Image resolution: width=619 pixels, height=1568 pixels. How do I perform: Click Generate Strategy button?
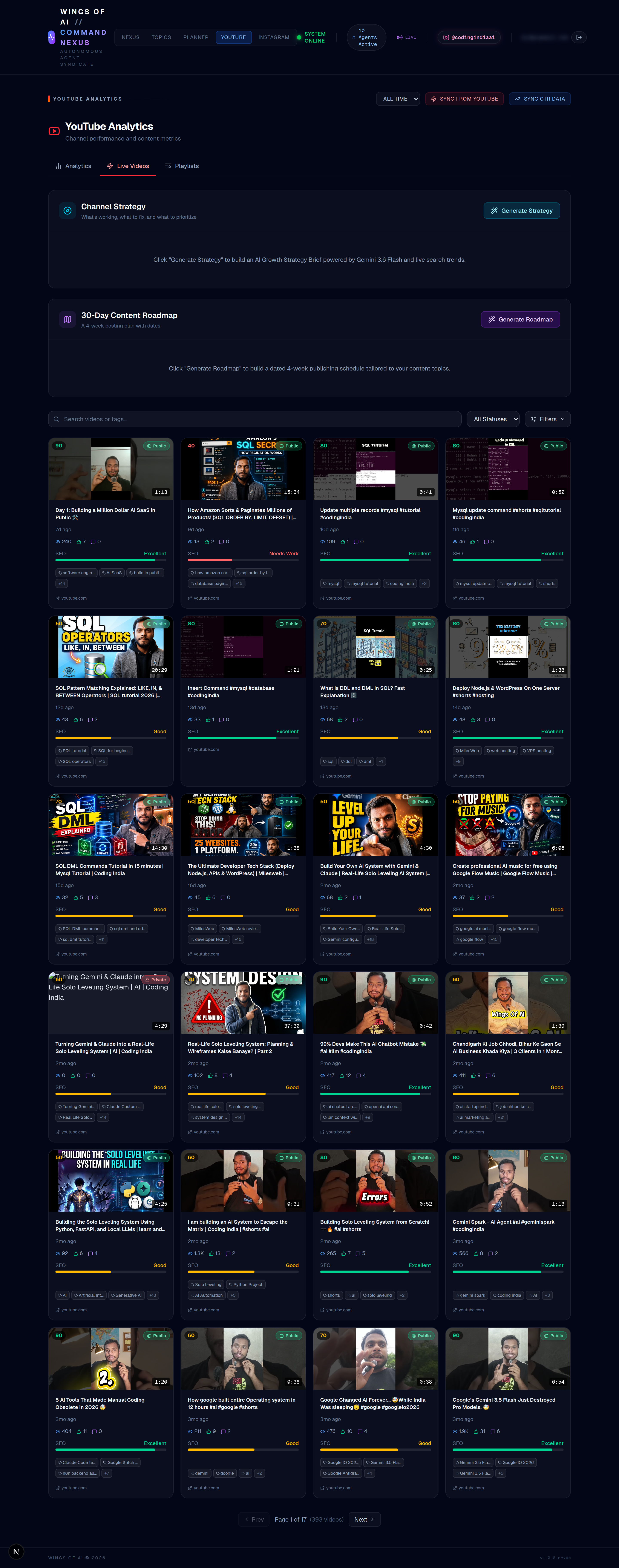point(522,211)
